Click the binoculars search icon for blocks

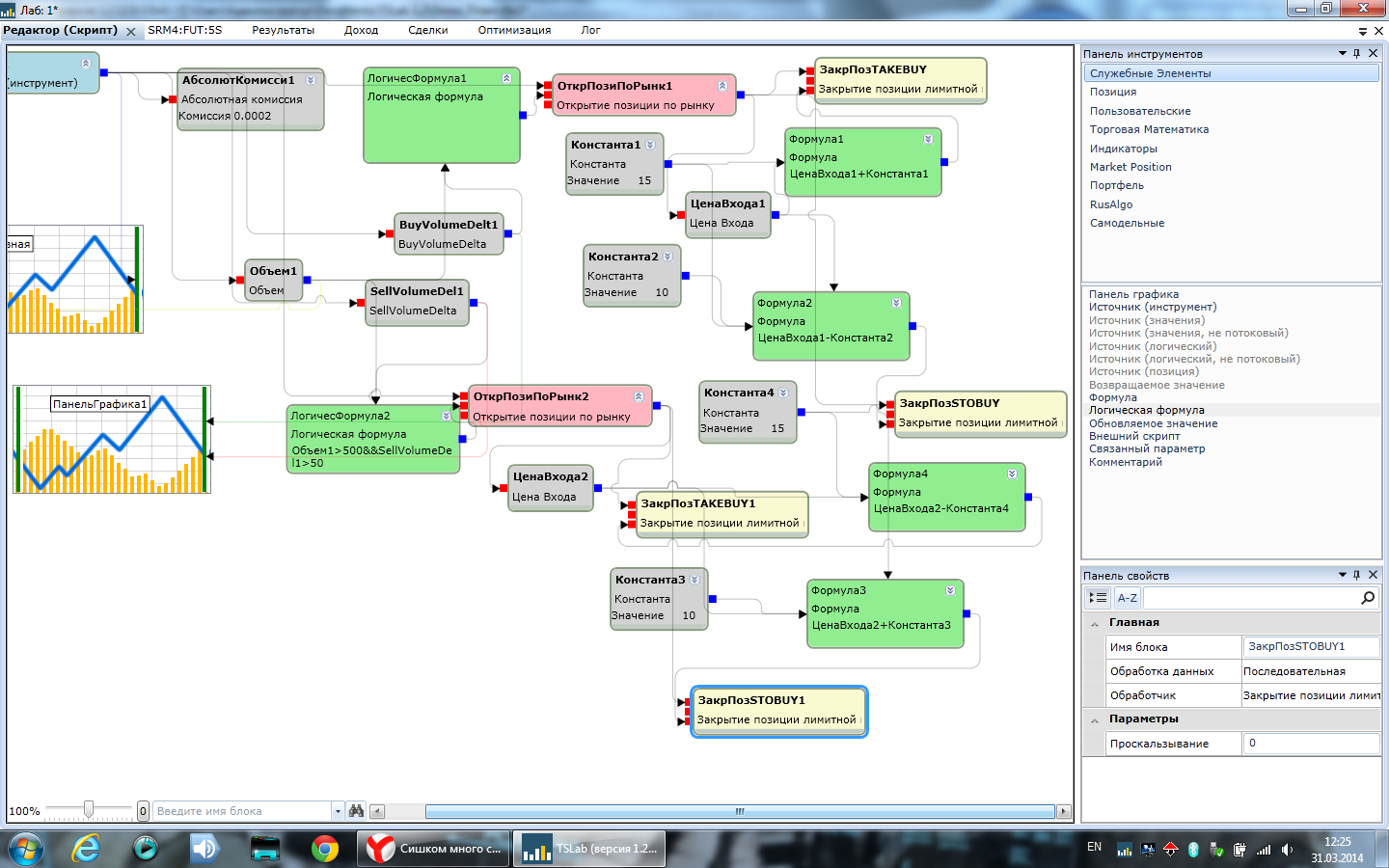(356, 811)
